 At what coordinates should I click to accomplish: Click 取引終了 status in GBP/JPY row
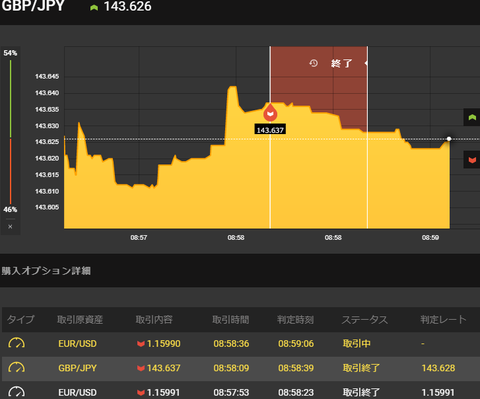coord(361,368)
